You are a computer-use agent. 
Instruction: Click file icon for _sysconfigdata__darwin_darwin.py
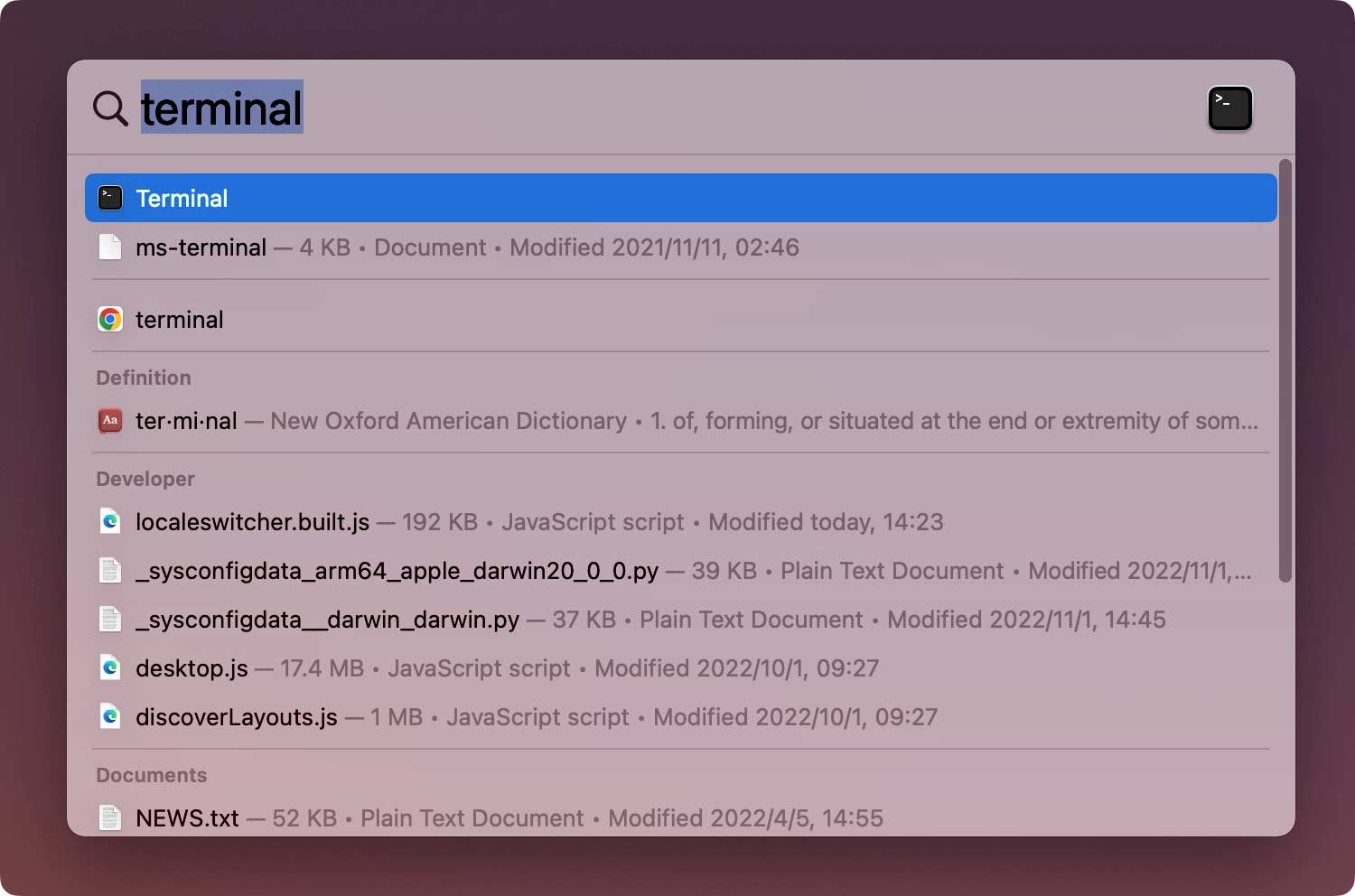coord(110,619)
